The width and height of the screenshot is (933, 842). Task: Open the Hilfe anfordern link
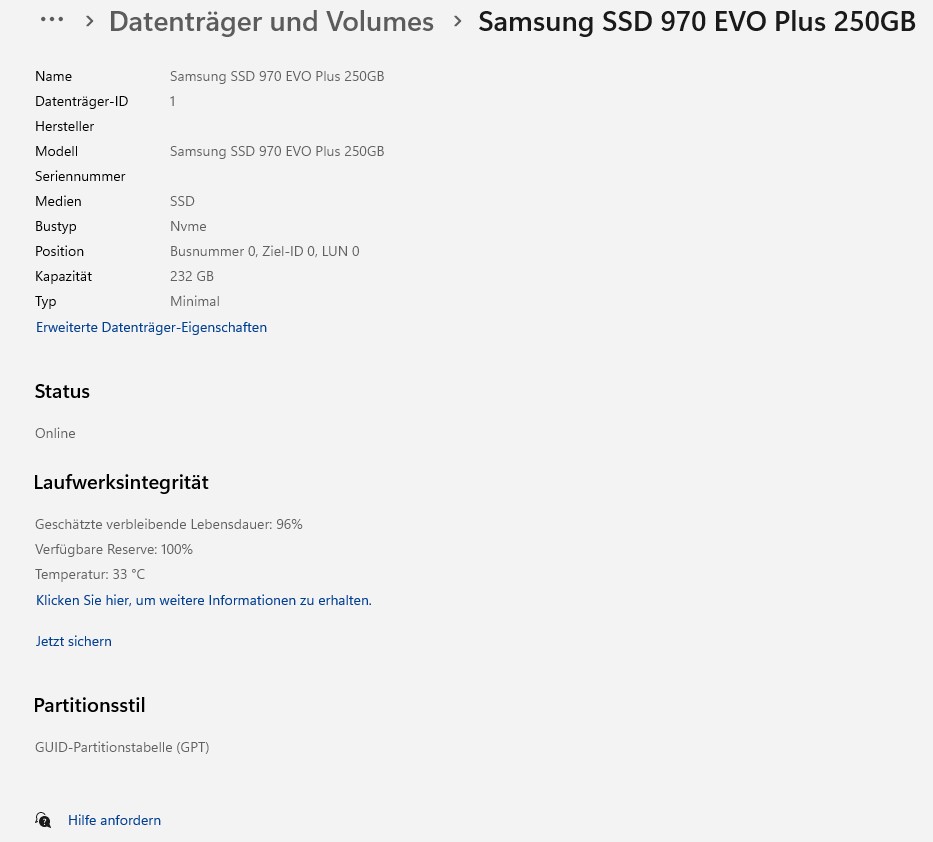click(x=114, y=820)
